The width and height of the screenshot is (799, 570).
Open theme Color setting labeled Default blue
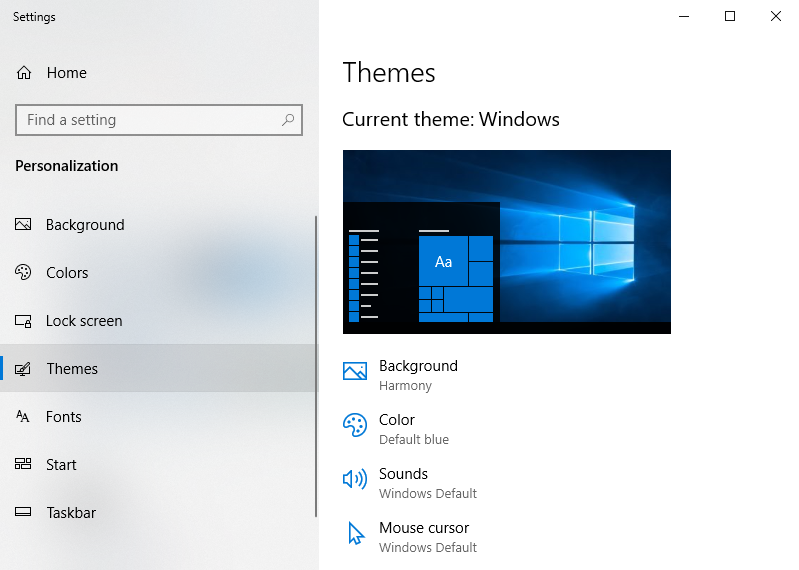click(x=396, y=429)
